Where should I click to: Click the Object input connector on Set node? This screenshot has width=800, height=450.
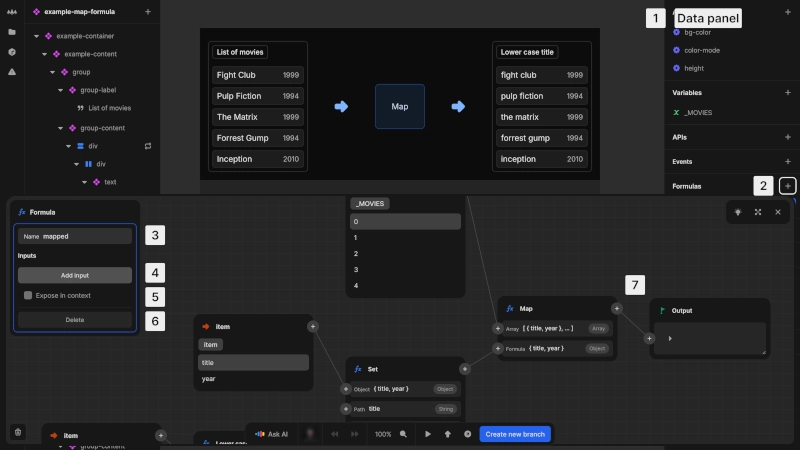tap(346, 389)
